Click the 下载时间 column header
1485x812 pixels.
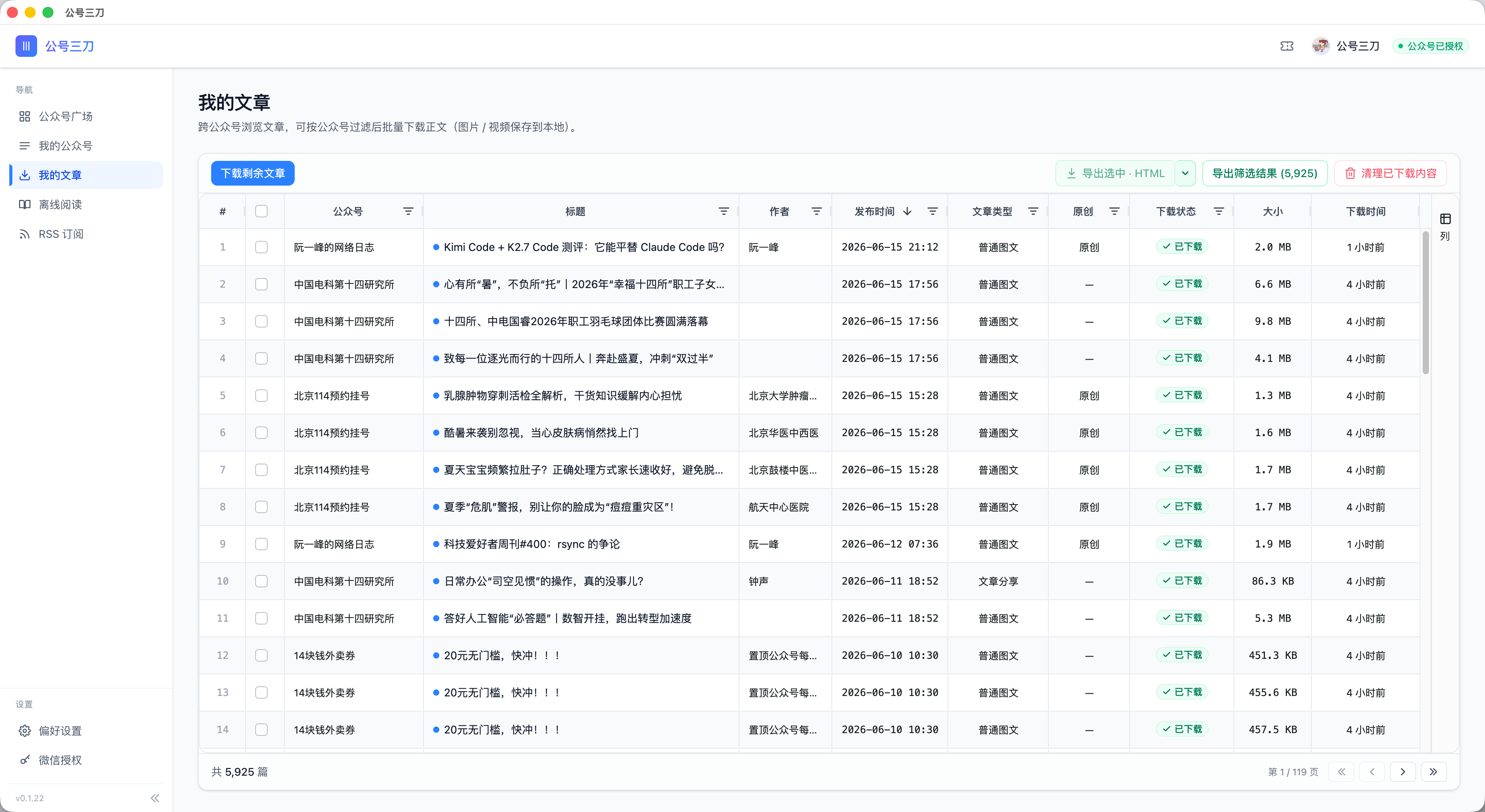coord(1365,212)
